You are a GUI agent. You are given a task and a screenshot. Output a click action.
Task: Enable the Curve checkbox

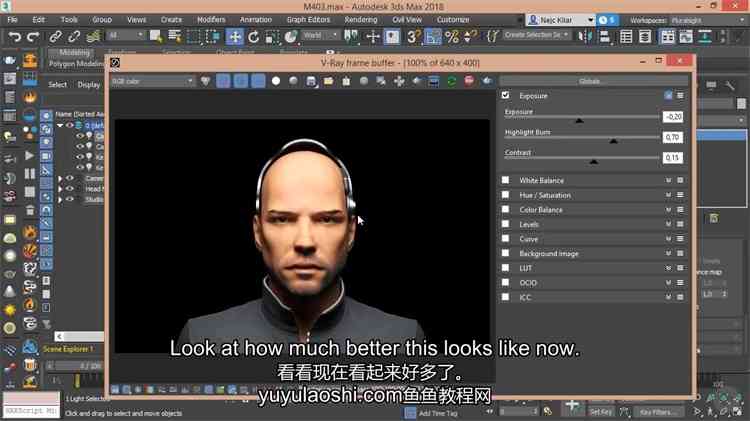point(506,238)
